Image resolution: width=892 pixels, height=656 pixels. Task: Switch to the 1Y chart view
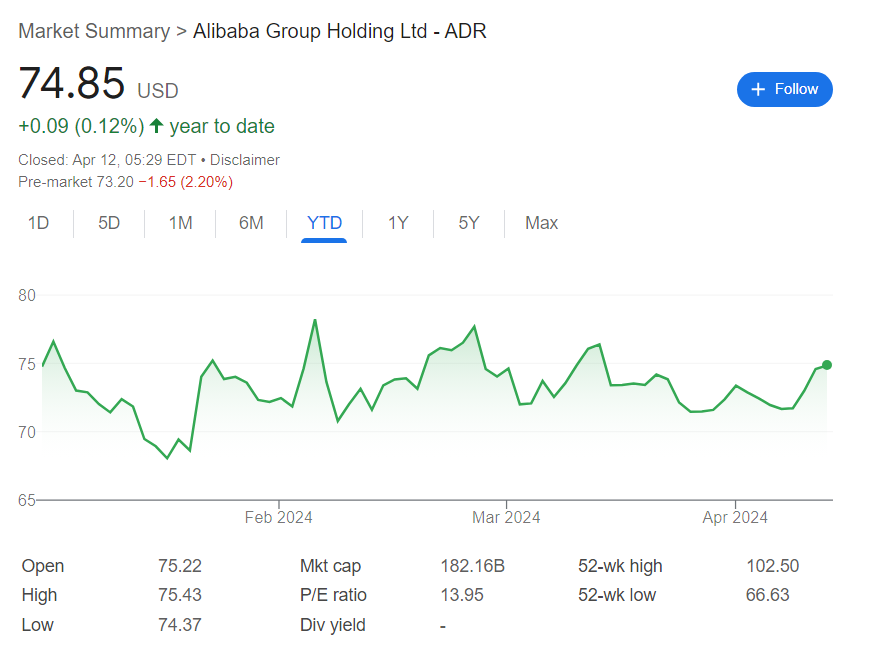tap(398, 223)
